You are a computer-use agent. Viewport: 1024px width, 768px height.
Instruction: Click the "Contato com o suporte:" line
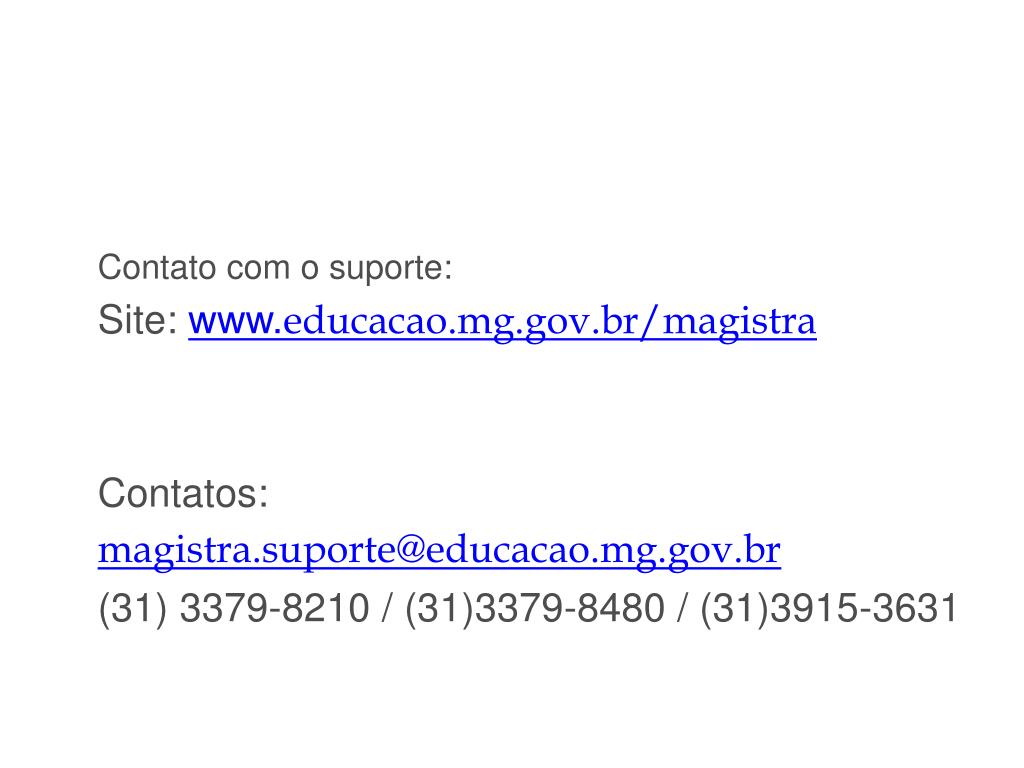tap(275, 268)
